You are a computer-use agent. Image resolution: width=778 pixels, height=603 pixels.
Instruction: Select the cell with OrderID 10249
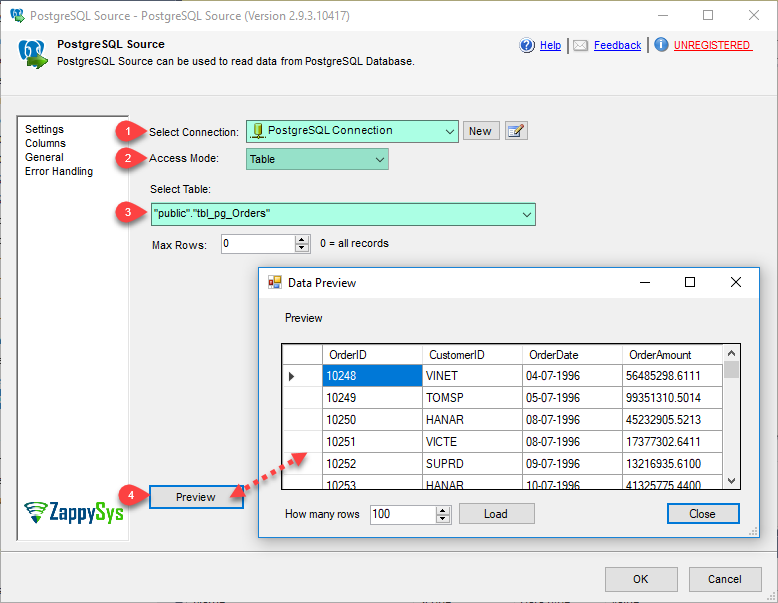(372, 398)
